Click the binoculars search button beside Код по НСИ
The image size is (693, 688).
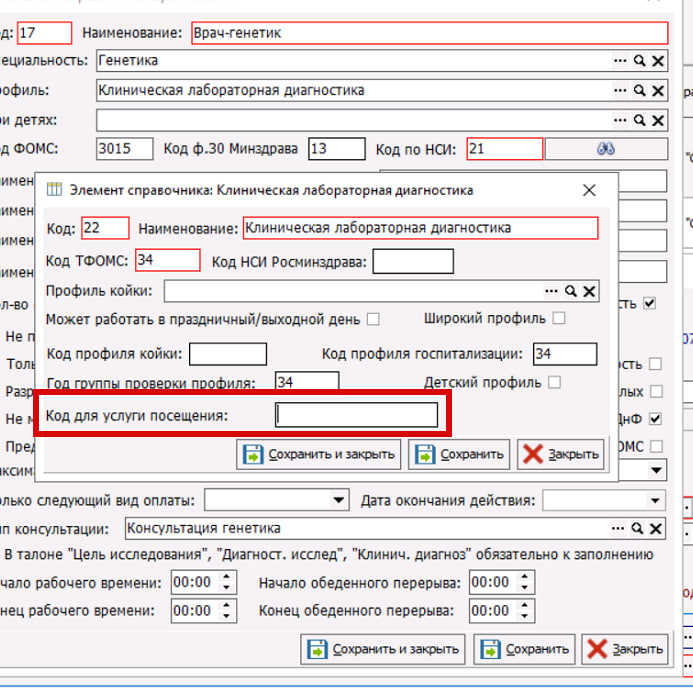605,150
